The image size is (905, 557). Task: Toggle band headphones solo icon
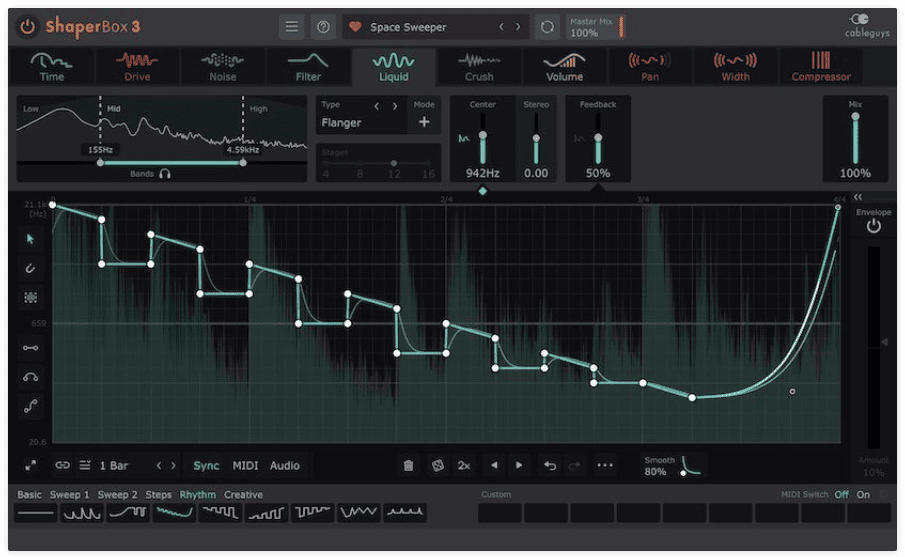coord(165,174)
